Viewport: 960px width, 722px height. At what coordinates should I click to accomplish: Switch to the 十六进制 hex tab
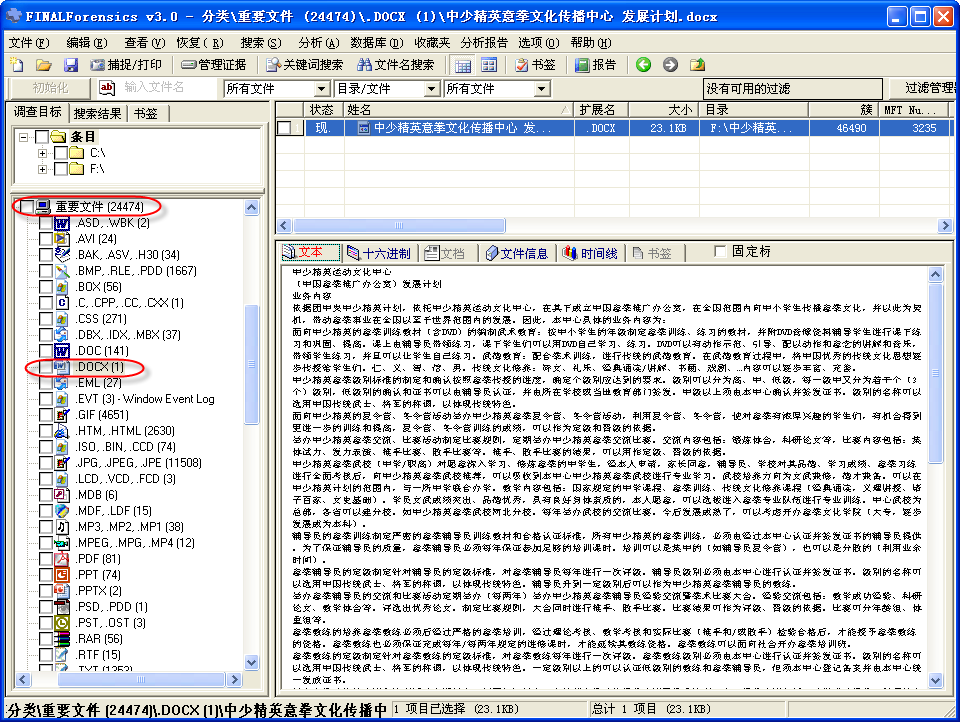379,253
